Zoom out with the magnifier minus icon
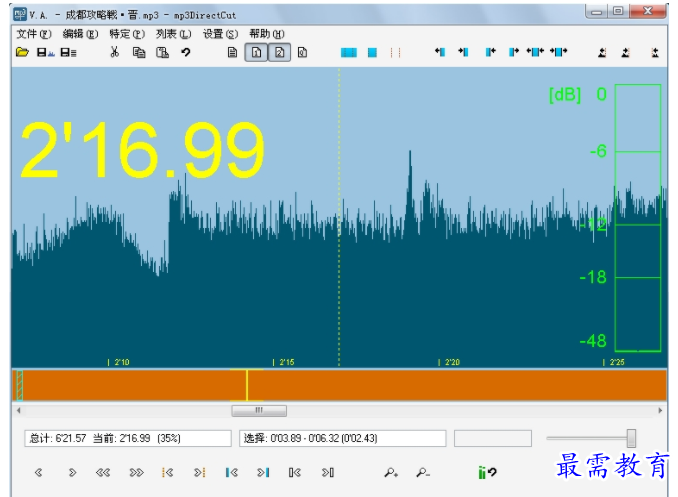This screenshot has height=497, width=678. (423, 472)
